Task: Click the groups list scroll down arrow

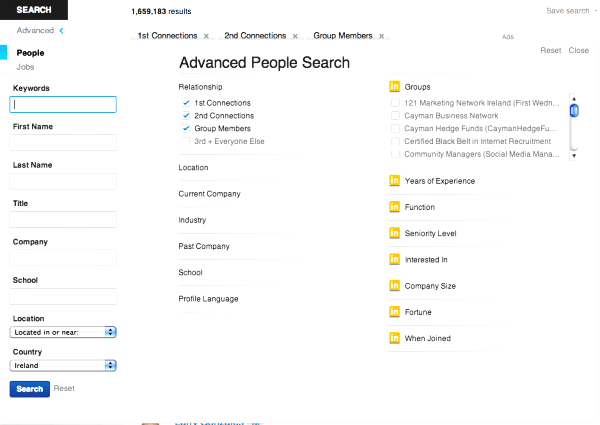Action: tap(574, 156)
